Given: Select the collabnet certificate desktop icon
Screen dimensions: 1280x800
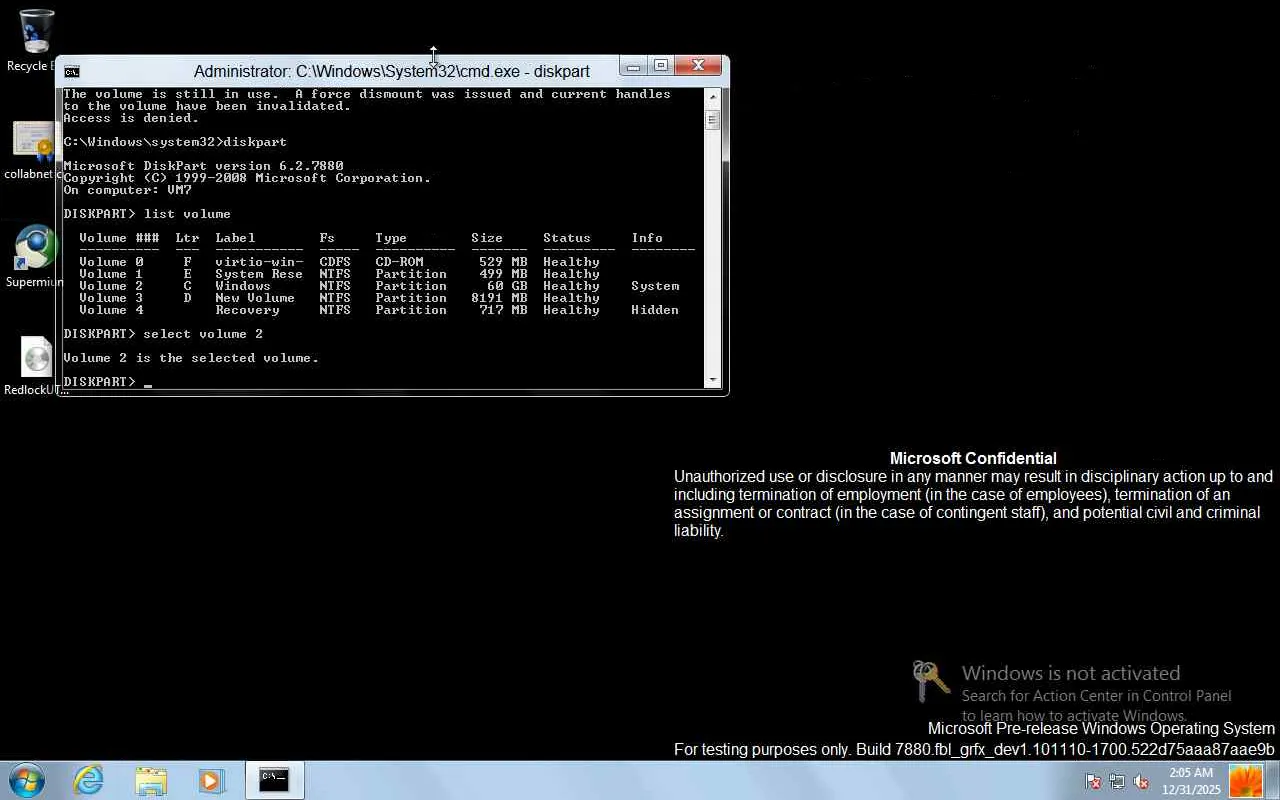Looking at the screenshot, I should 35,150.
